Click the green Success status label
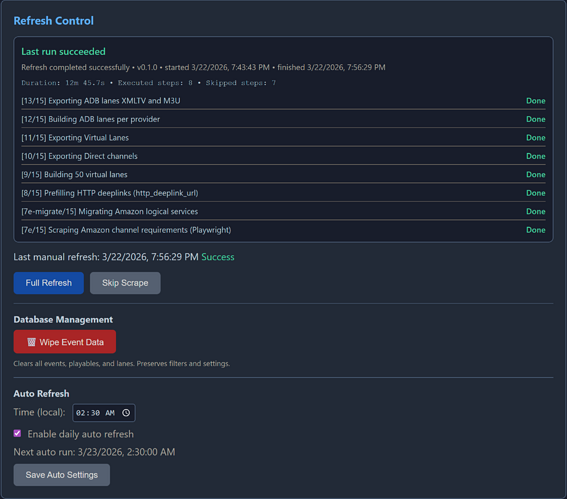567x499 pixels. pos(218,257)
